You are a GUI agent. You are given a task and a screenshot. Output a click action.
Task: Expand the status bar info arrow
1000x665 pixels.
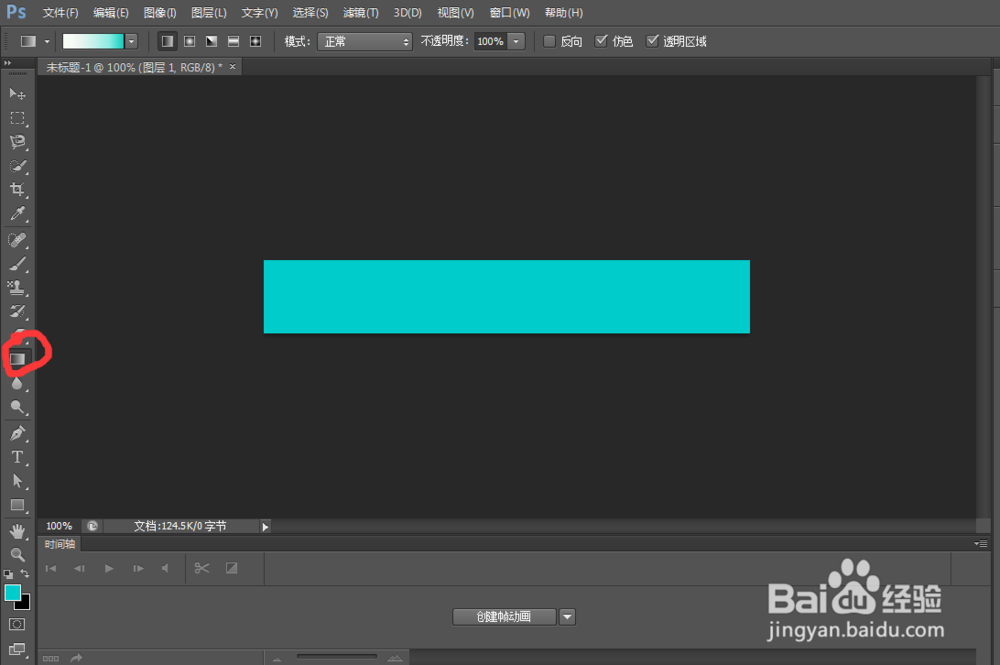[x=265, y=527]
